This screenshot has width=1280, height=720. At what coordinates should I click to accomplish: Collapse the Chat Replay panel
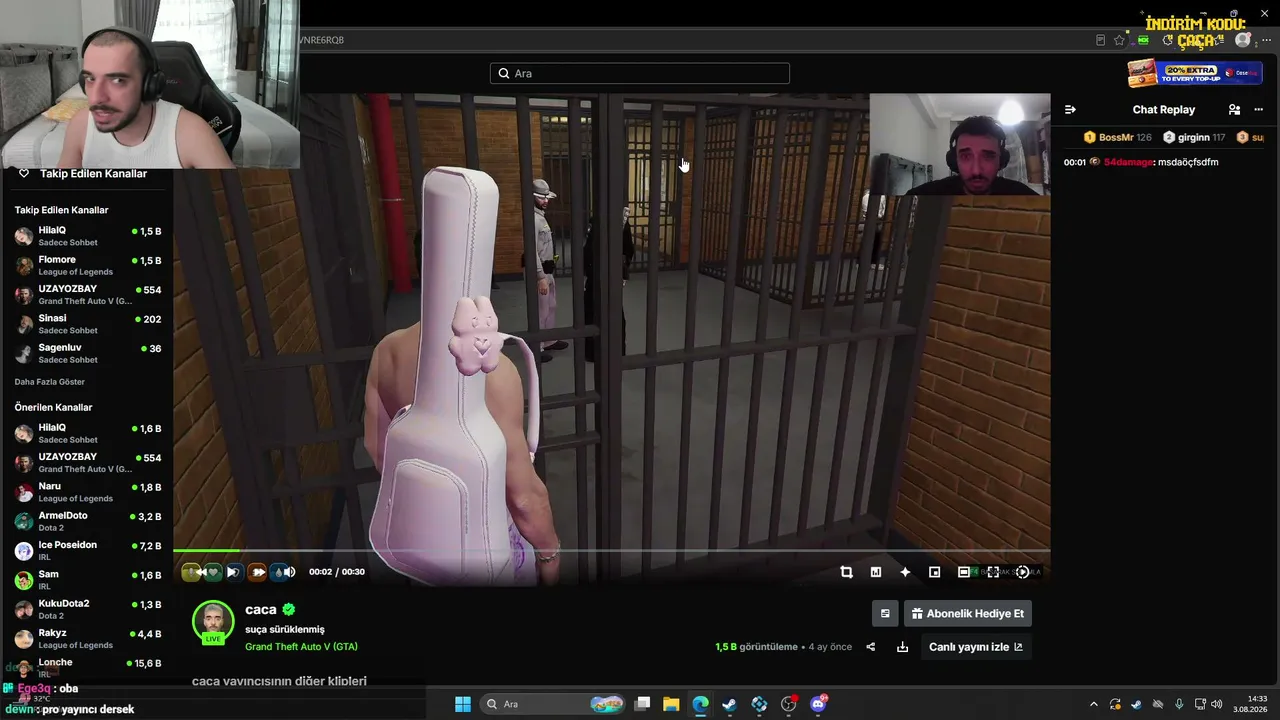pos(1070,110)
